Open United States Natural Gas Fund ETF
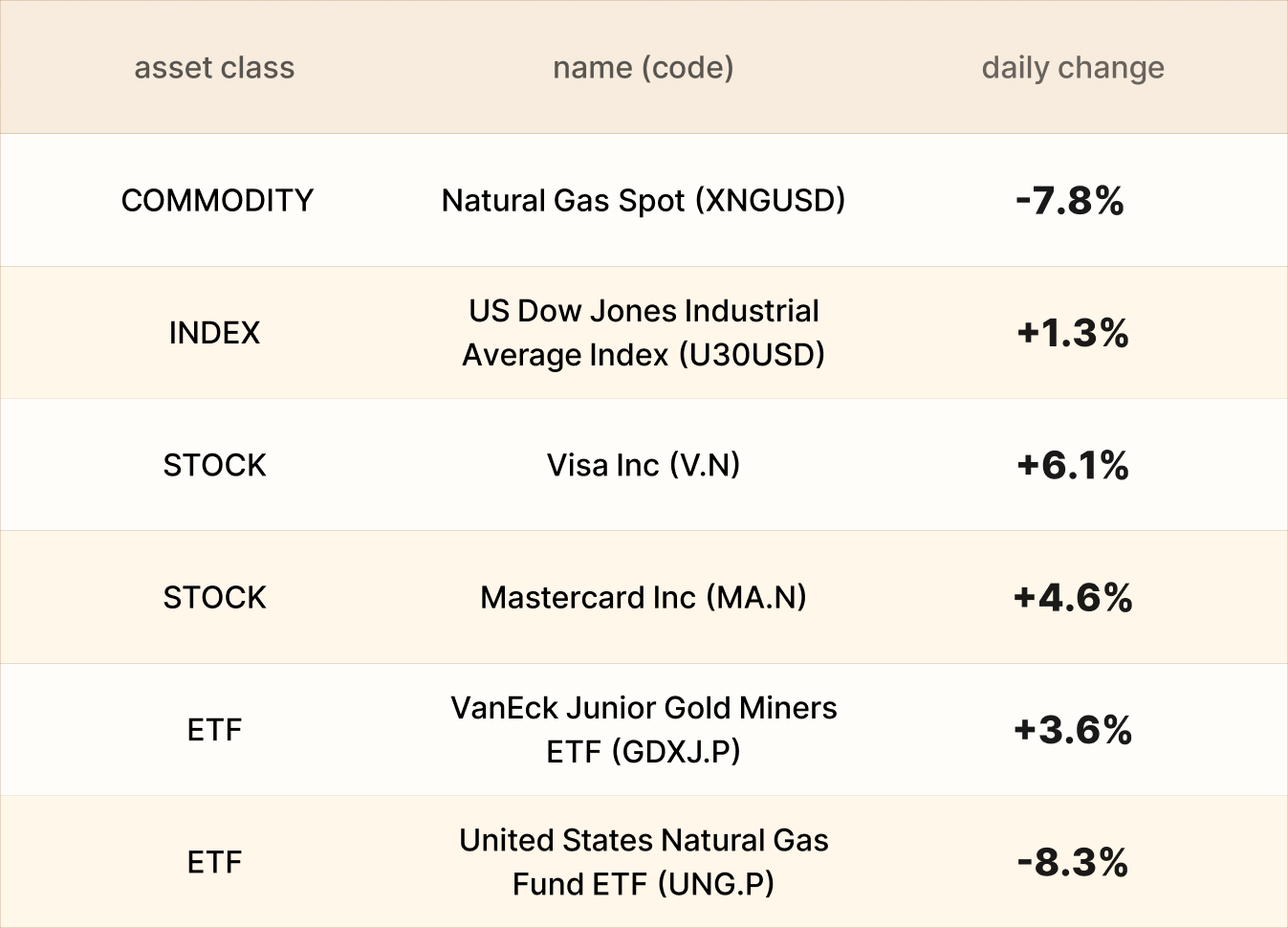This screenshot has height=928, width=1288. (x=643, y=861)
